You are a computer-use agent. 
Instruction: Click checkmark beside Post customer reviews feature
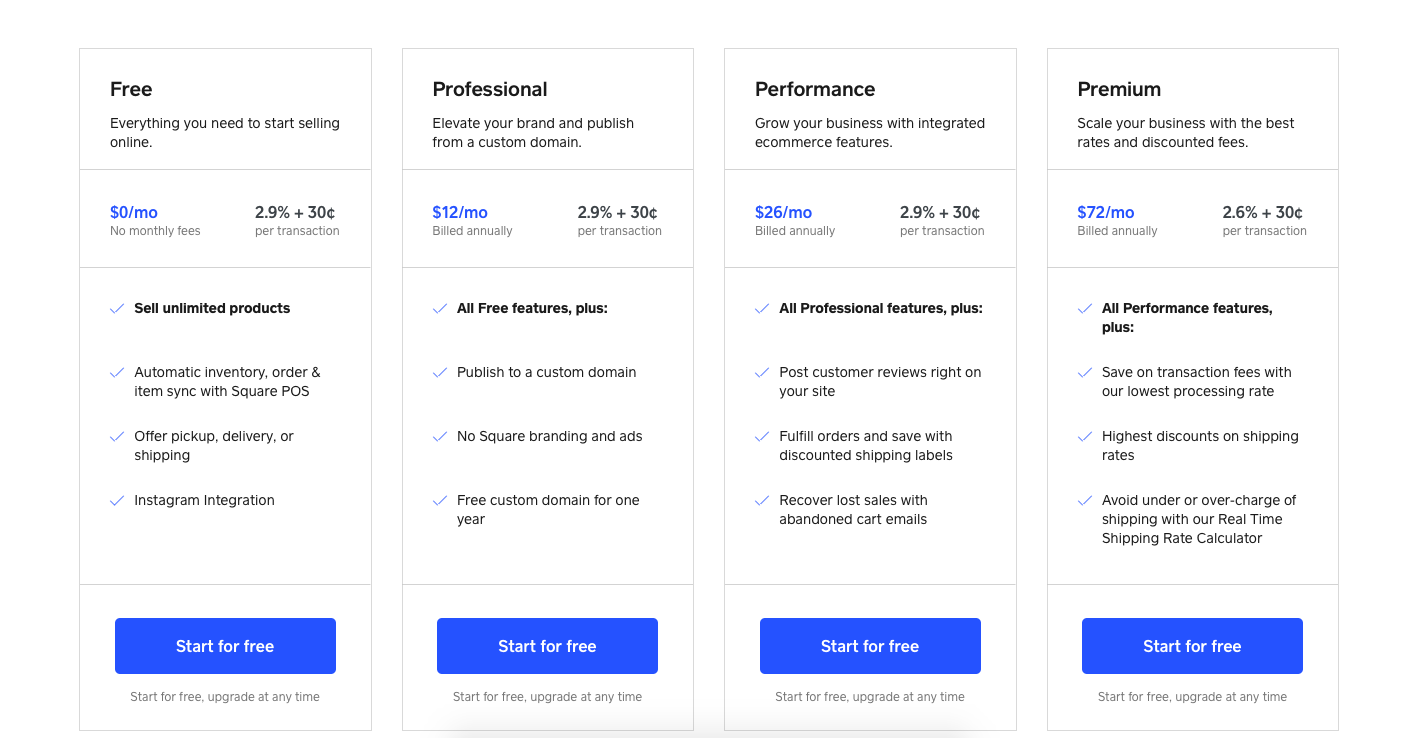click(762, 373)
